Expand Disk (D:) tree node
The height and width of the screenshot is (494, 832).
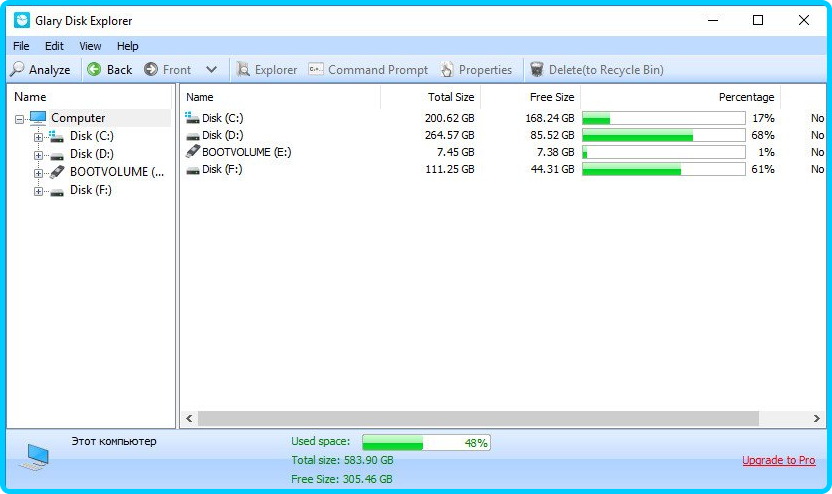[x=39, y=154]
